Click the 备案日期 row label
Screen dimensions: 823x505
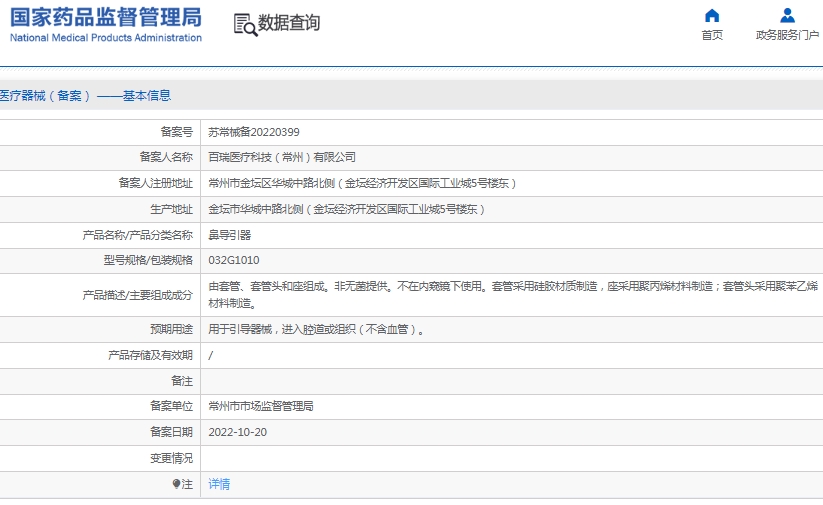point(172,432)
